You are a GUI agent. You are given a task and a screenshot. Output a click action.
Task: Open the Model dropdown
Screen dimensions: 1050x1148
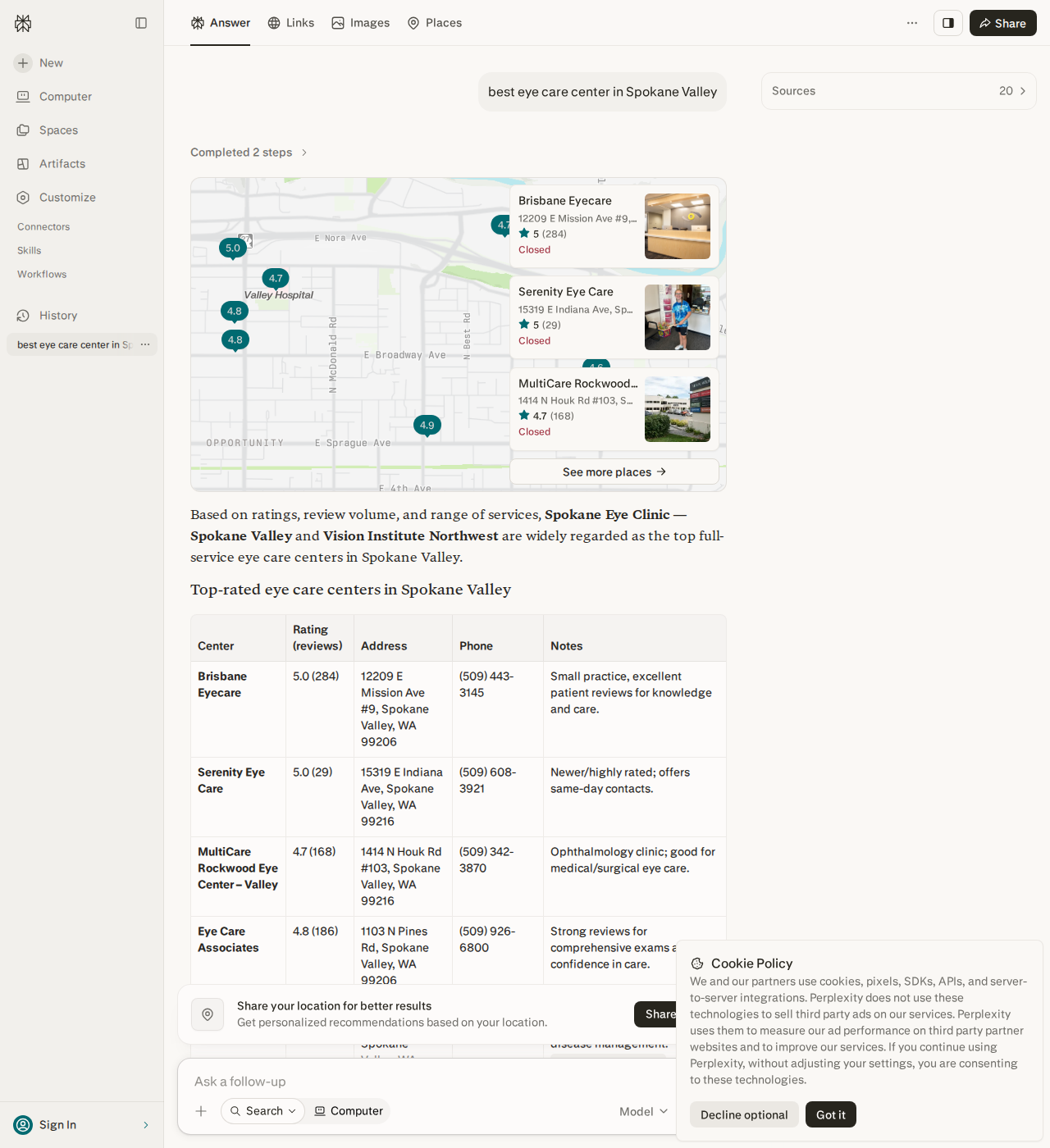coord(644,1111)
